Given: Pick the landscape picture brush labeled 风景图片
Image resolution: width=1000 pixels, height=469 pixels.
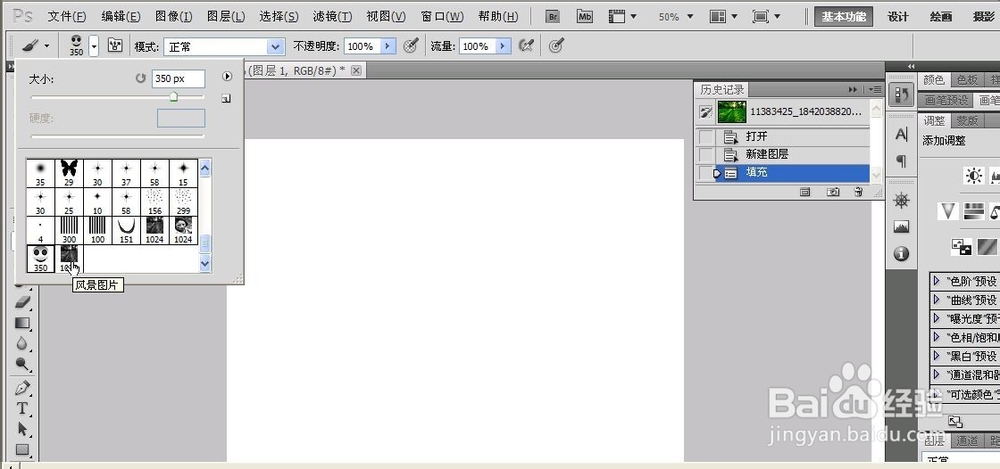Looking at the screenshot, I should point(69,258).
